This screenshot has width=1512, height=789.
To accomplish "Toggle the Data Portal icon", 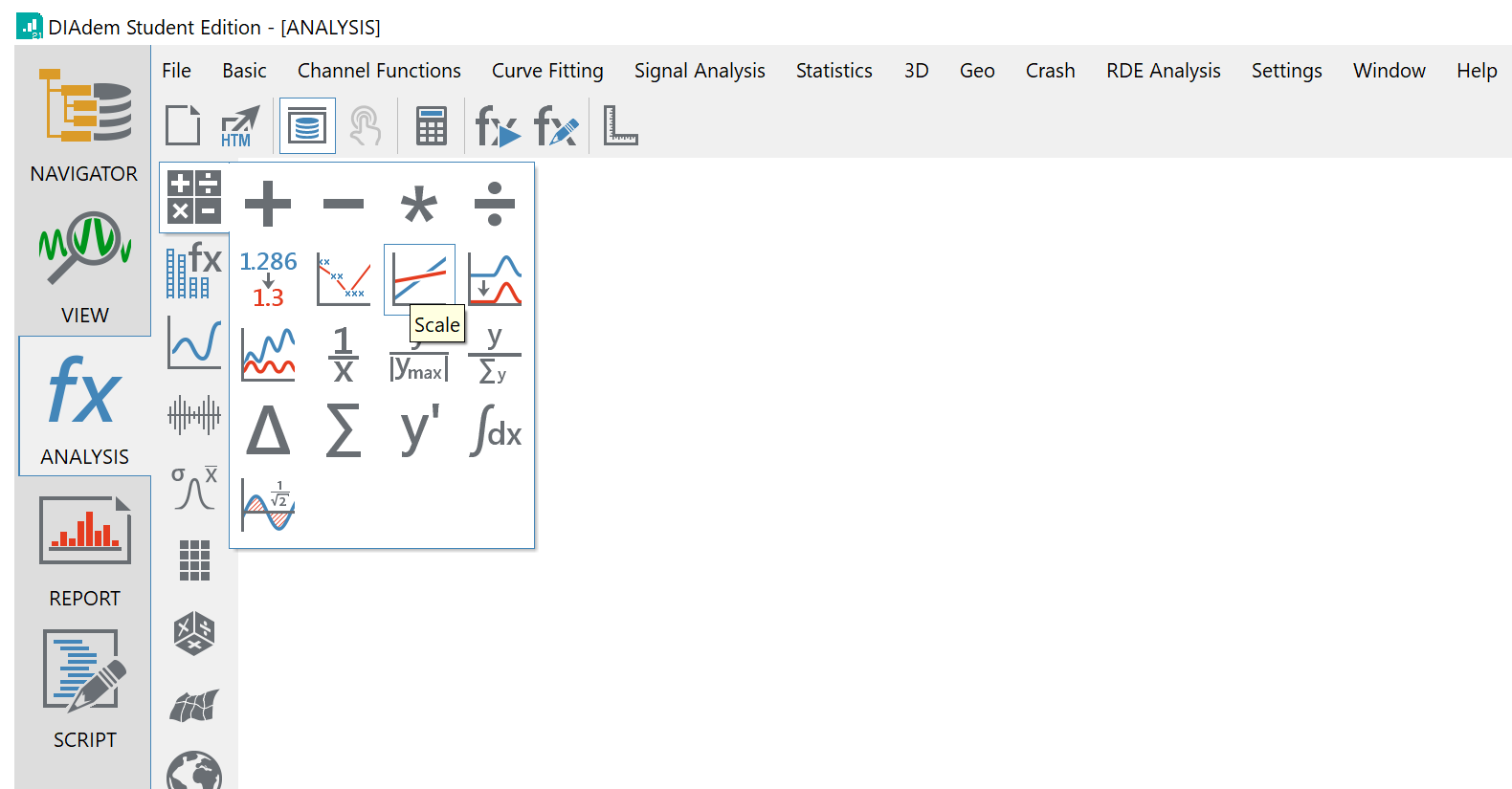I will pos(307,125).
